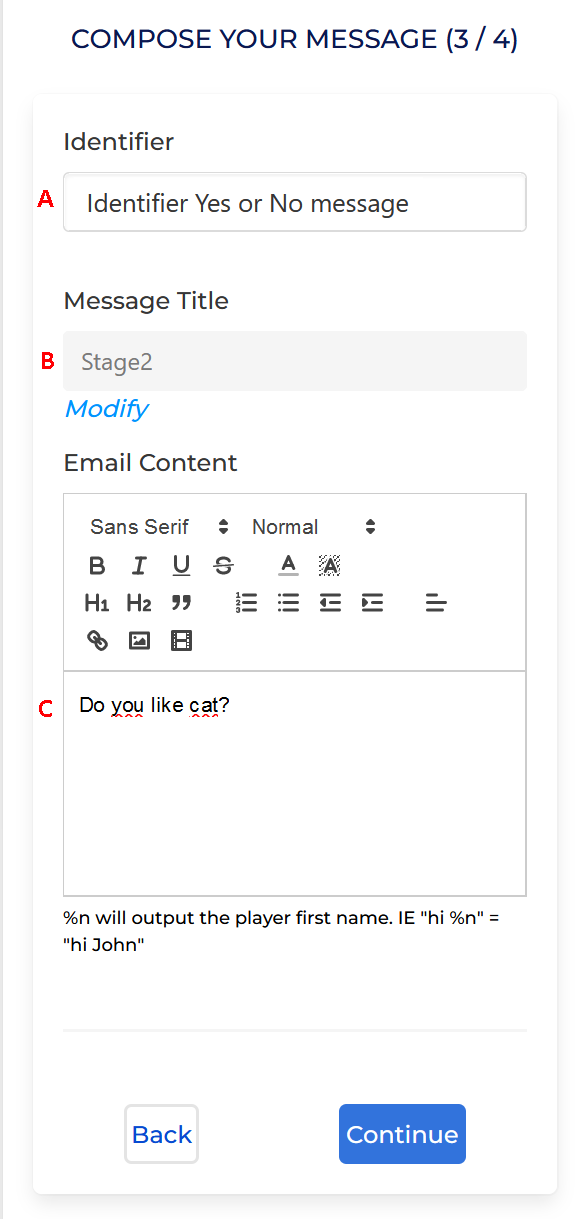This screenshot has width=586, height=1219.
Task: Open the Normal text size dropdown
Action: click(314, 527)
